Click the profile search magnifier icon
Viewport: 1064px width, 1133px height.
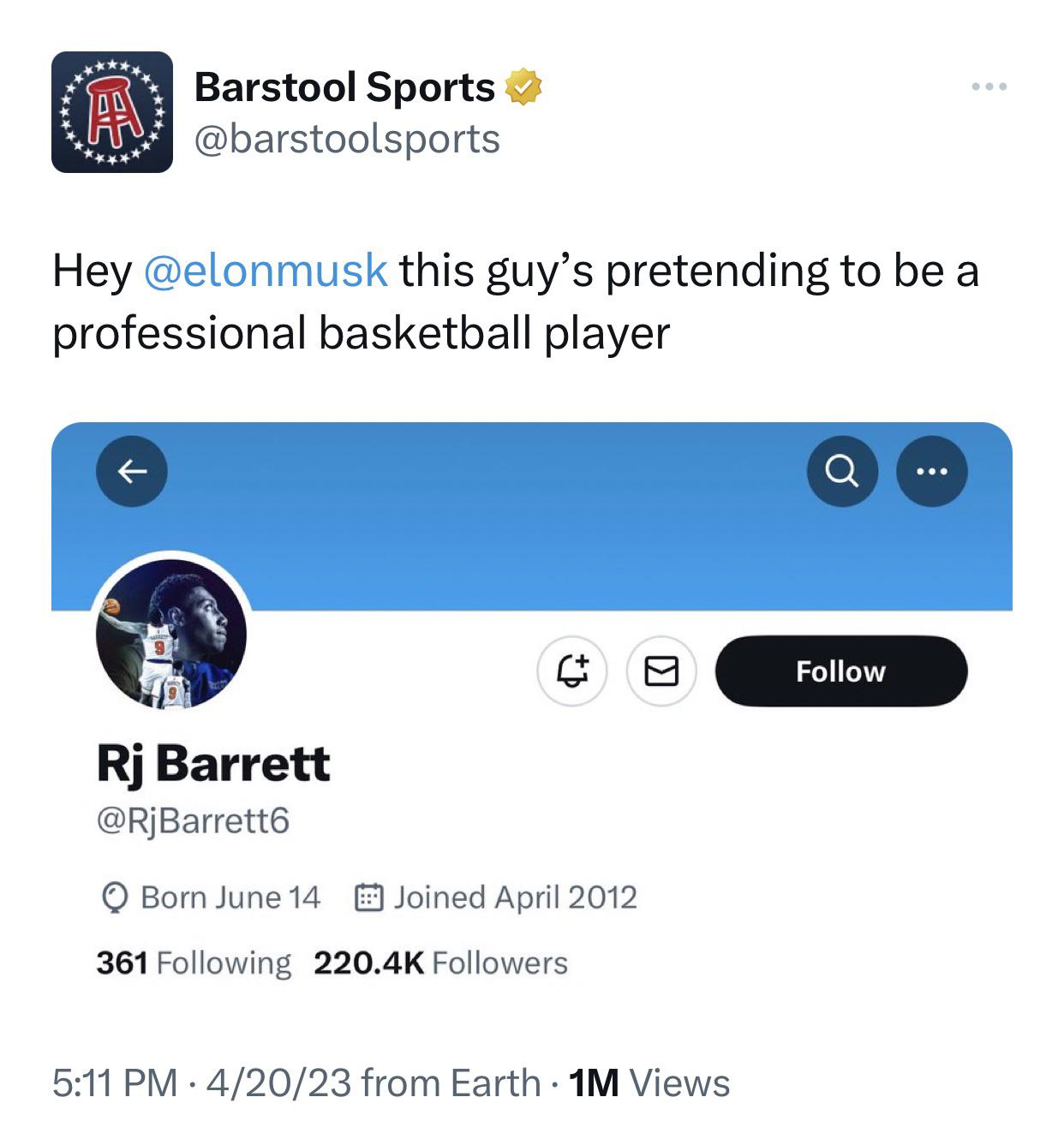click(x=842, y=471)
